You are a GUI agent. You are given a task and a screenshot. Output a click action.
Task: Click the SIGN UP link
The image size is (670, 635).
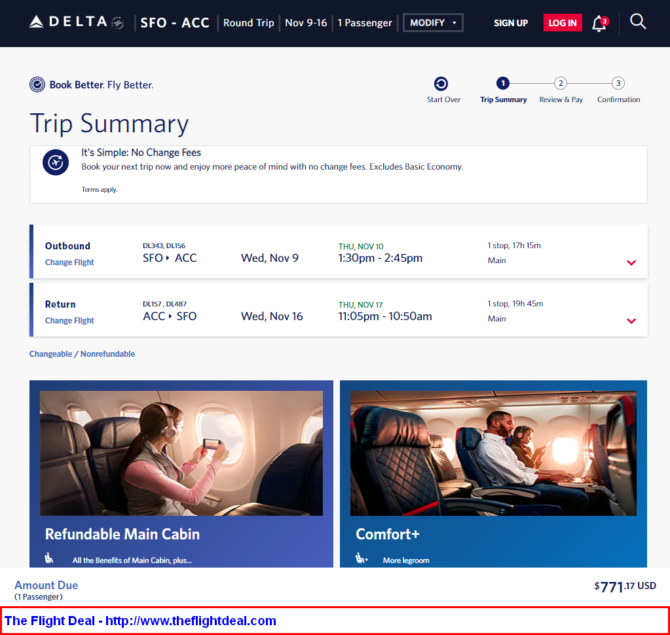coord(511,23)
